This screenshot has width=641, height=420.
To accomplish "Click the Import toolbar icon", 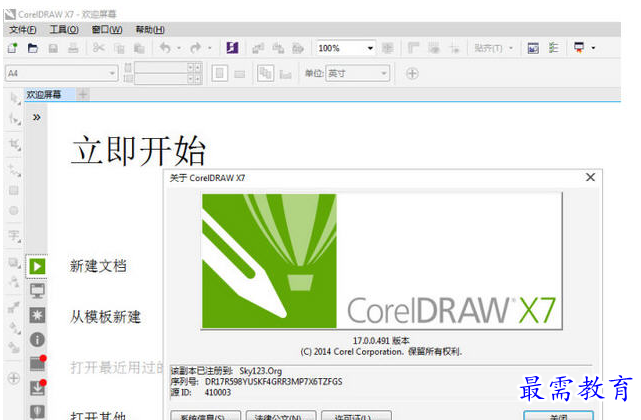I will (258, 48).
